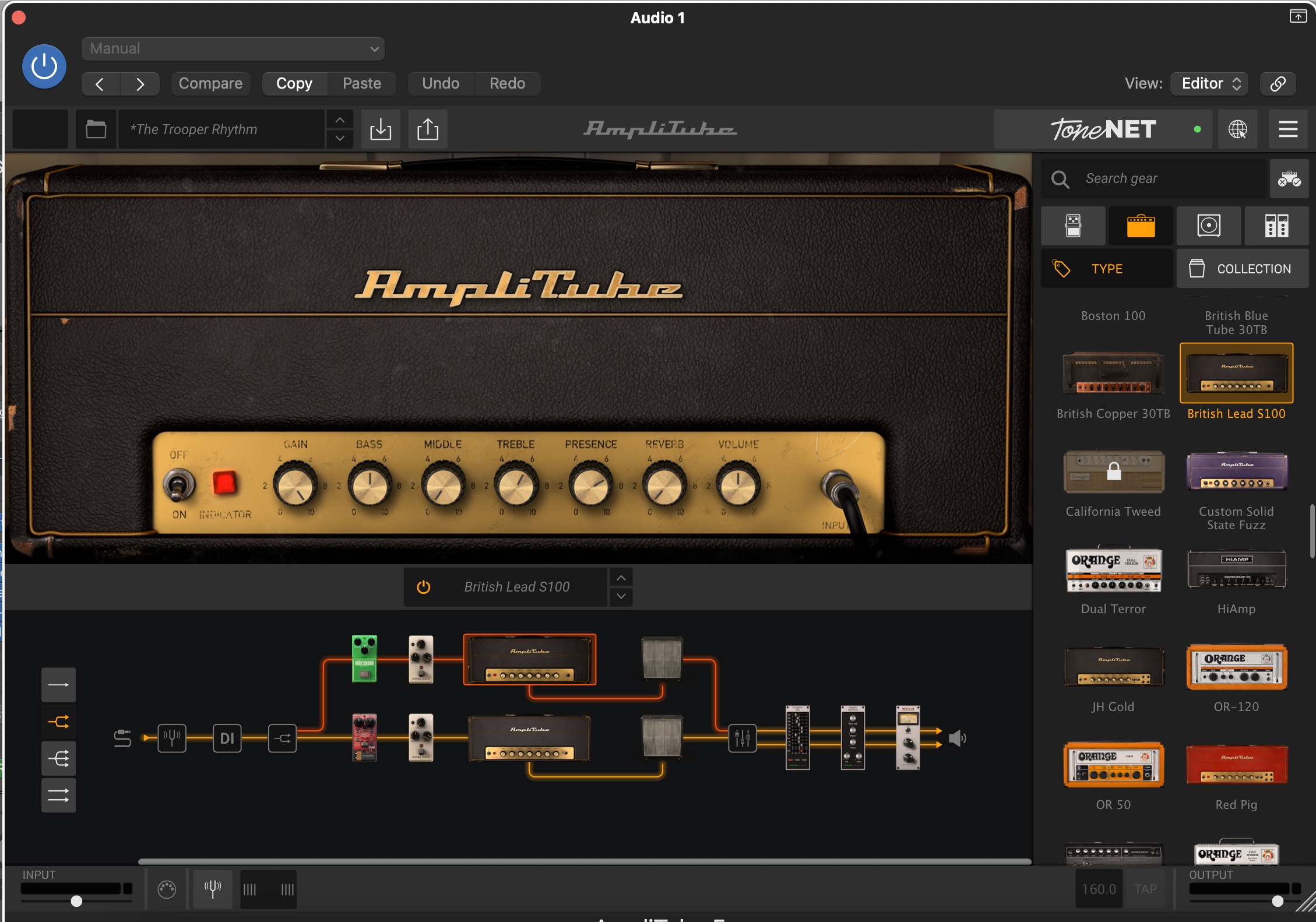Screen dimensions: 1316x922
Task: Toggle the plugin power bypass button
Action: tap(44, 66)
